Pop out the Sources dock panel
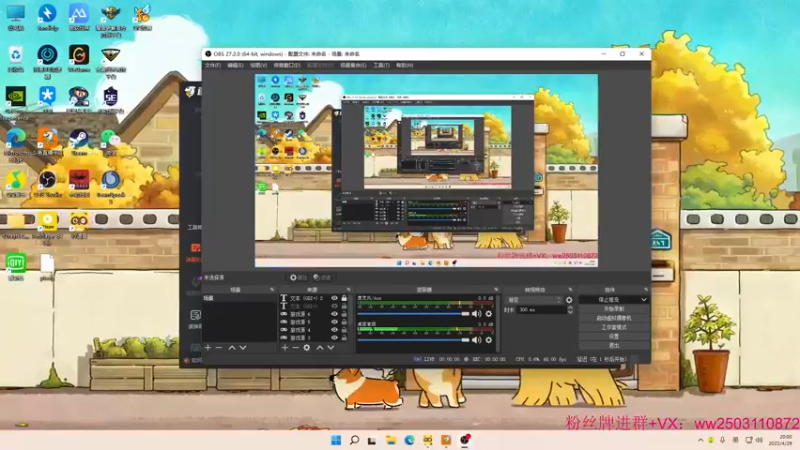Viewport: 800px width, 450px height. 348,290
